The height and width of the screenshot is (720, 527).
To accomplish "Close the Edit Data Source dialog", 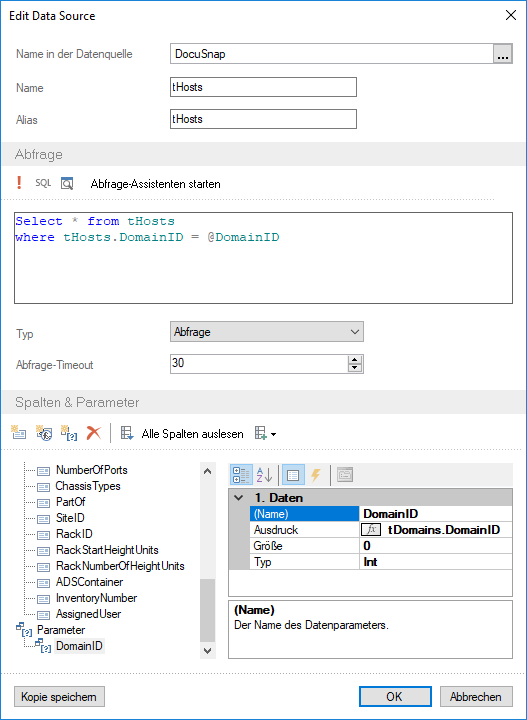I will 510,15.
